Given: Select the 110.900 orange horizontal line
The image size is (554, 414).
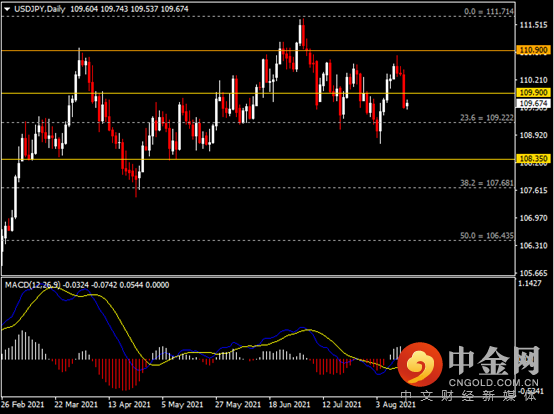Looking at the screenshot, I should point(258,51).
